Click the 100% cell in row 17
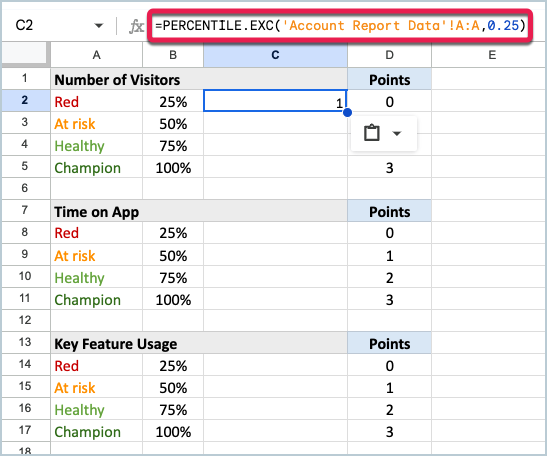547x456 pixels. (x=173, y=432)
